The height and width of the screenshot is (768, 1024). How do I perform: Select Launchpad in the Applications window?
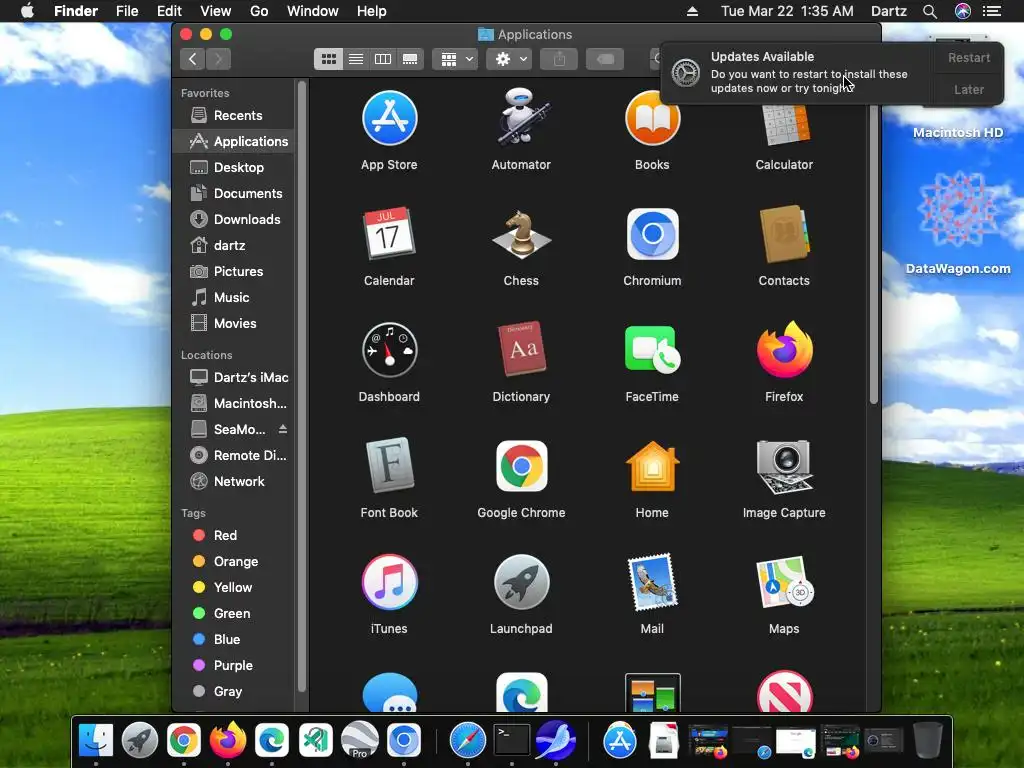[x=521, y=582]
